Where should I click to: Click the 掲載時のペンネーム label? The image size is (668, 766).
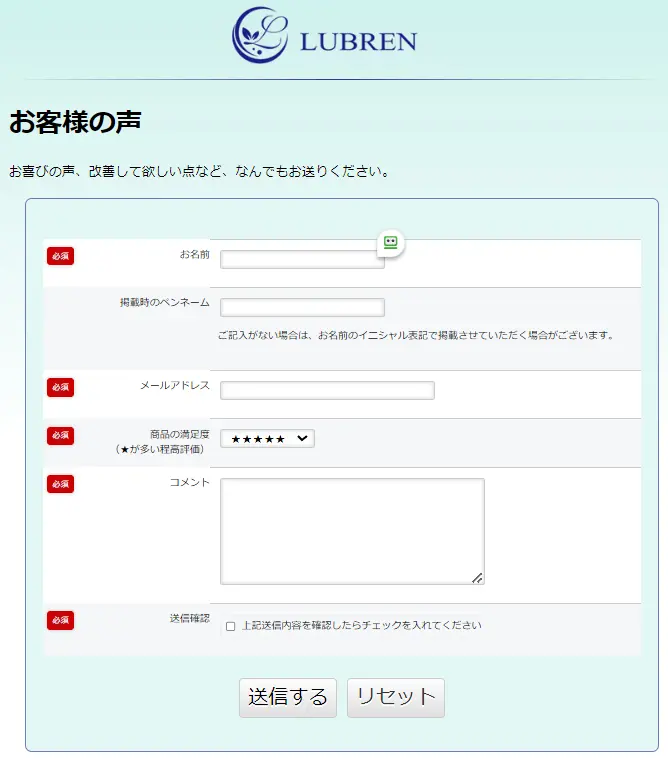point(165,302)
